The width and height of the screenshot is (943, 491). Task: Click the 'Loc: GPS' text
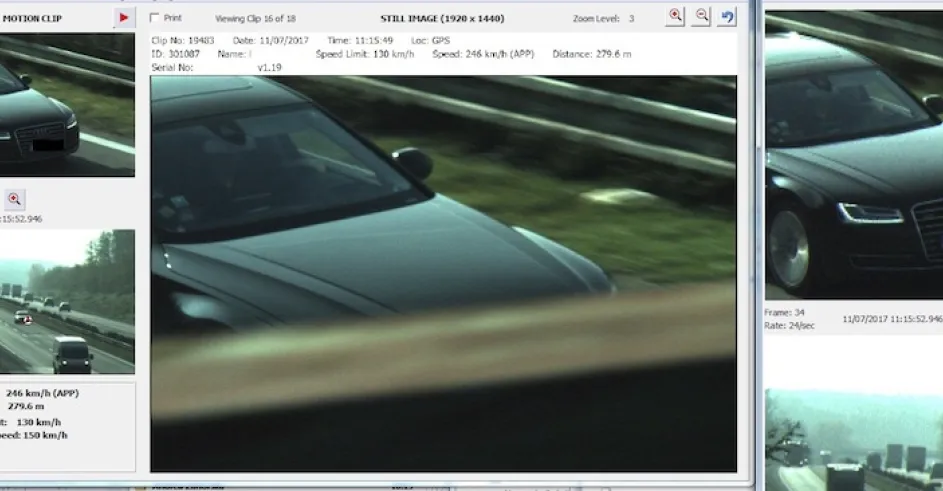pos(431,40)
